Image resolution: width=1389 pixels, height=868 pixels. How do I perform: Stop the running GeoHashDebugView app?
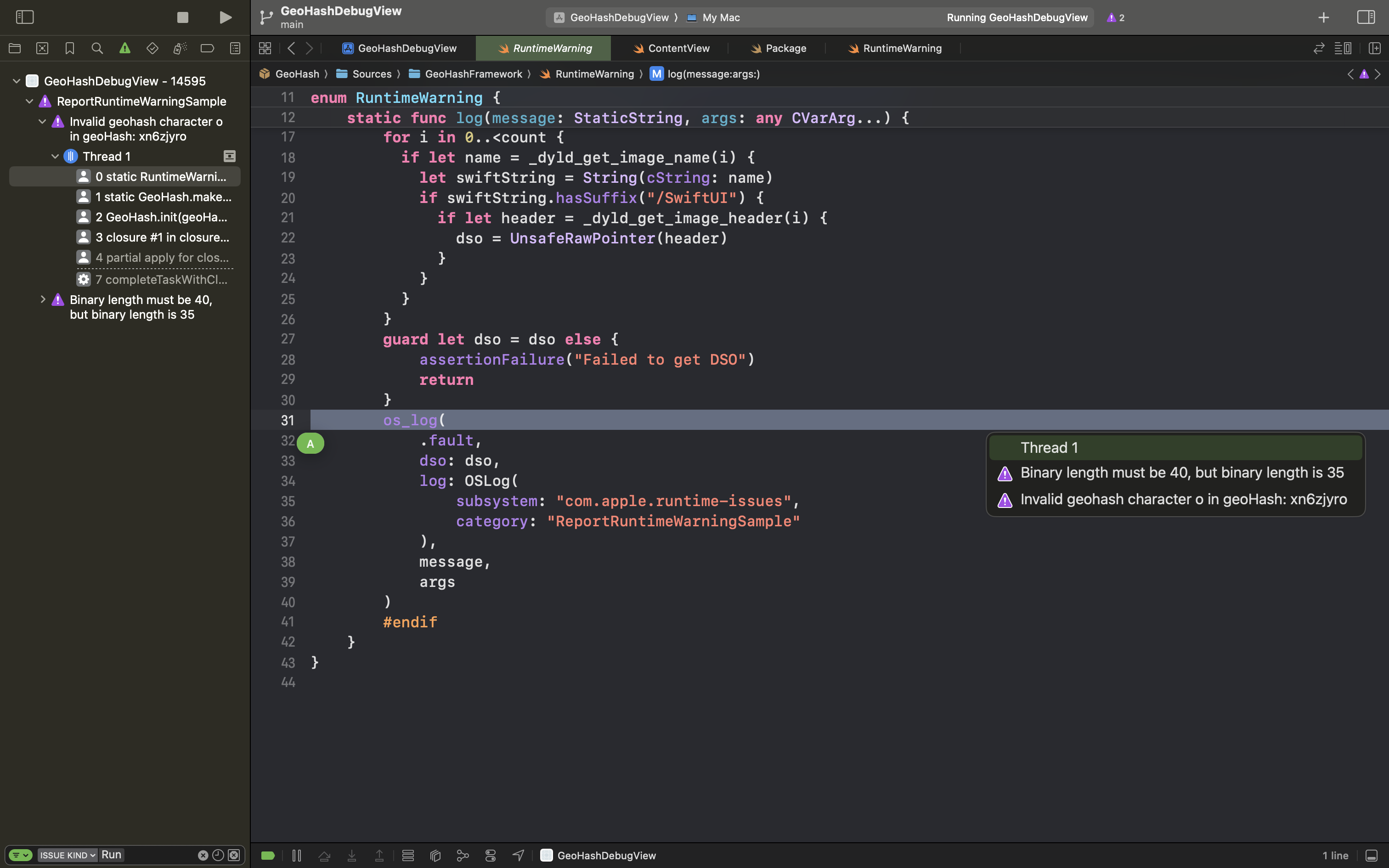182,17
